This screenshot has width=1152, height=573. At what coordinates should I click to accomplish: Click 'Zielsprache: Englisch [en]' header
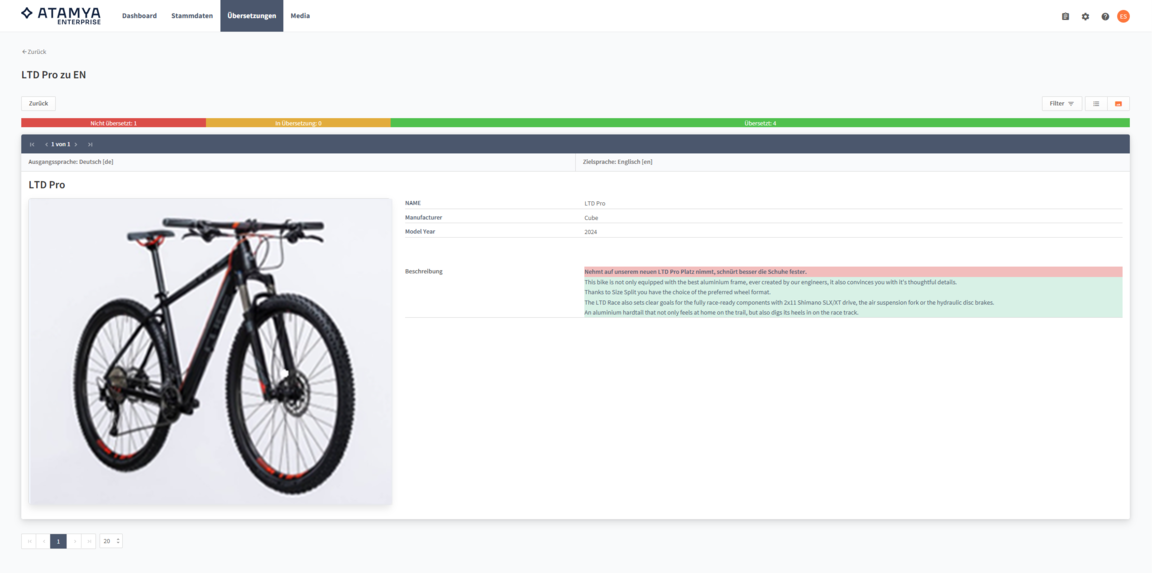(x=617, y=162)
